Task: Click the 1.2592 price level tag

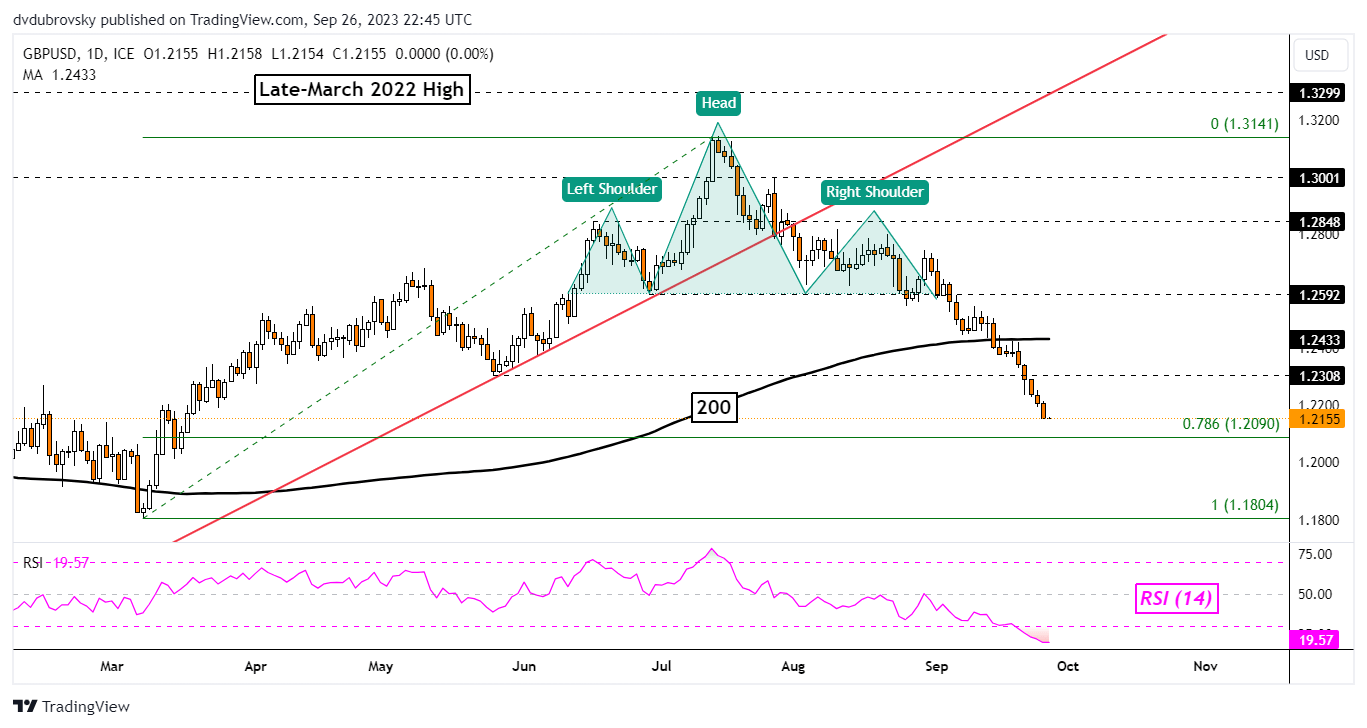Action: pos(1317,294)
